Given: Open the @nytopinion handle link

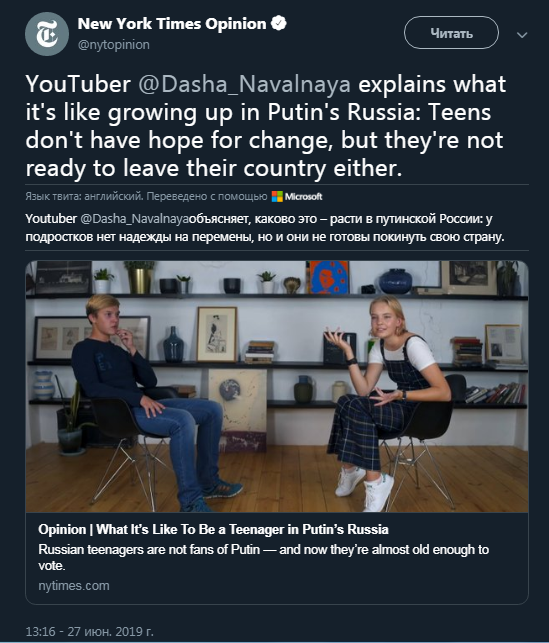Looking at the screenshot, I should [114, 45].
